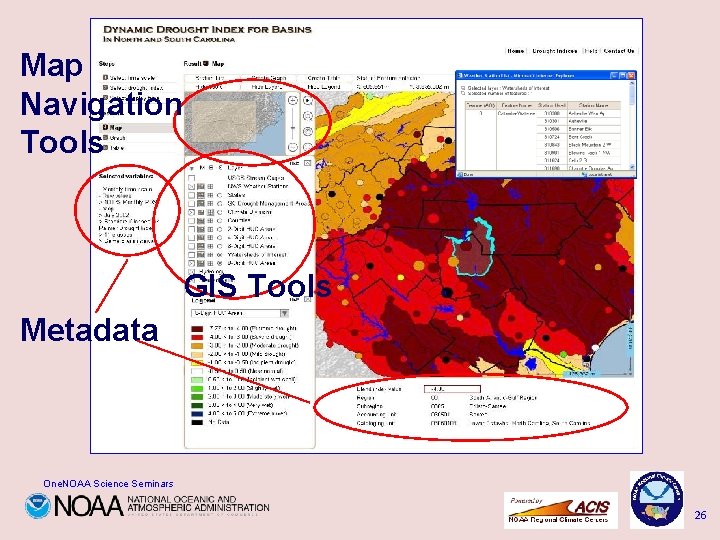This screenshot has height=540, width=720.
Task: Open table icon for Counties layer
Action: coord(210,221)
